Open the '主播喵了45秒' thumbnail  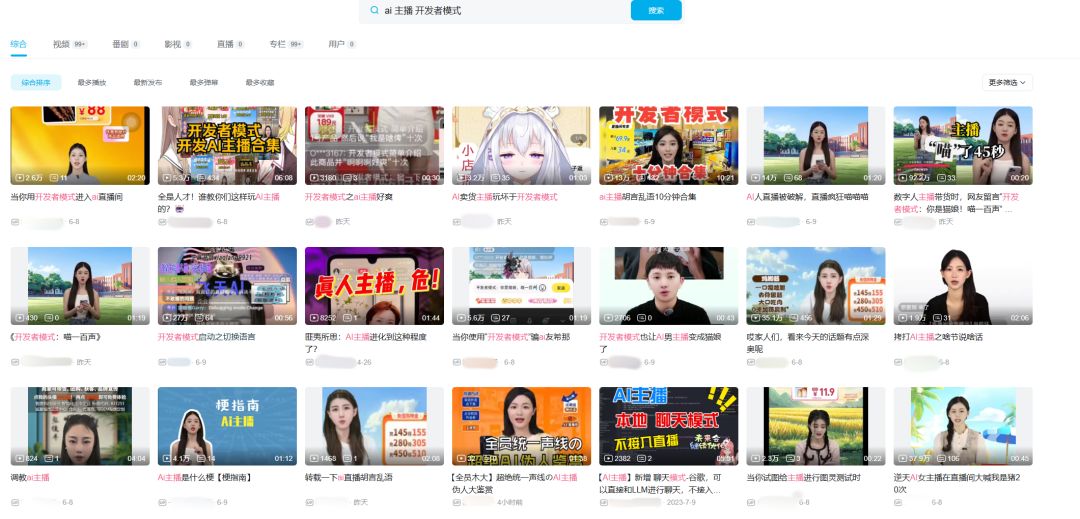coord(963,145)
